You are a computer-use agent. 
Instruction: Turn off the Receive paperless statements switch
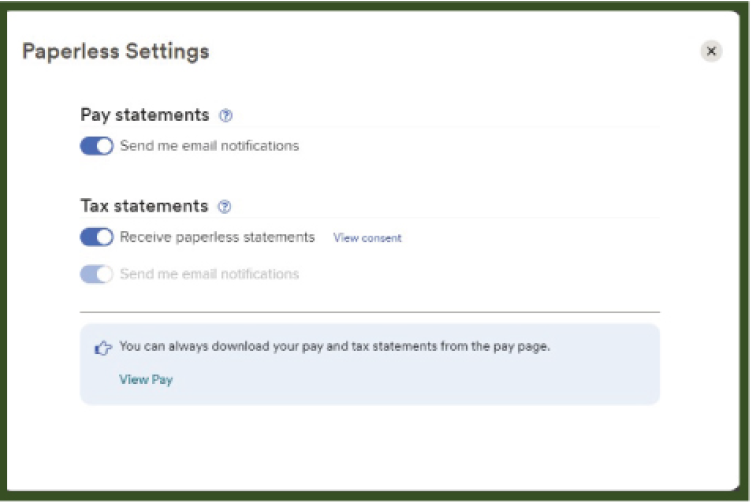coord(97,238)
